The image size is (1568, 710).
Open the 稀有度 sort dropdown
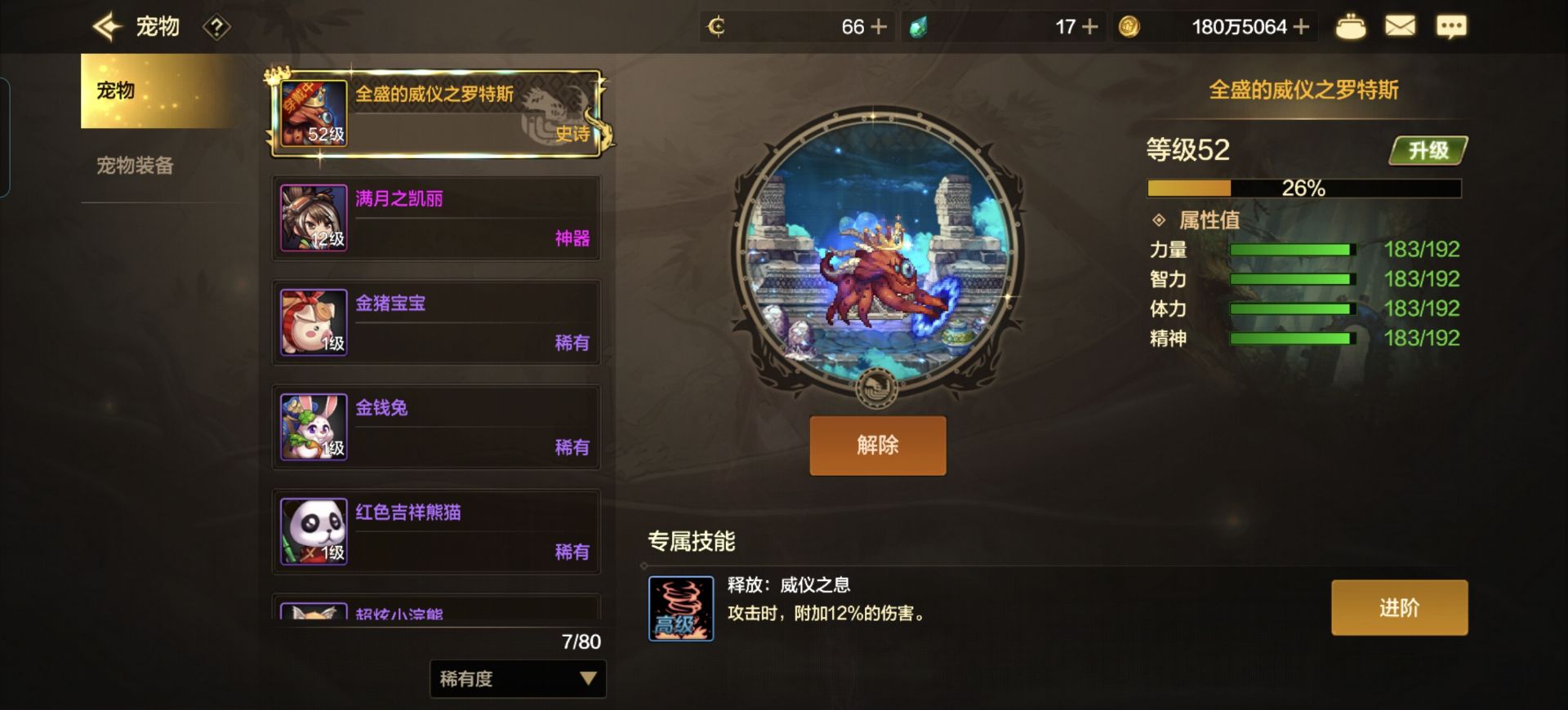pyautogui.click(x=518, y=679)
